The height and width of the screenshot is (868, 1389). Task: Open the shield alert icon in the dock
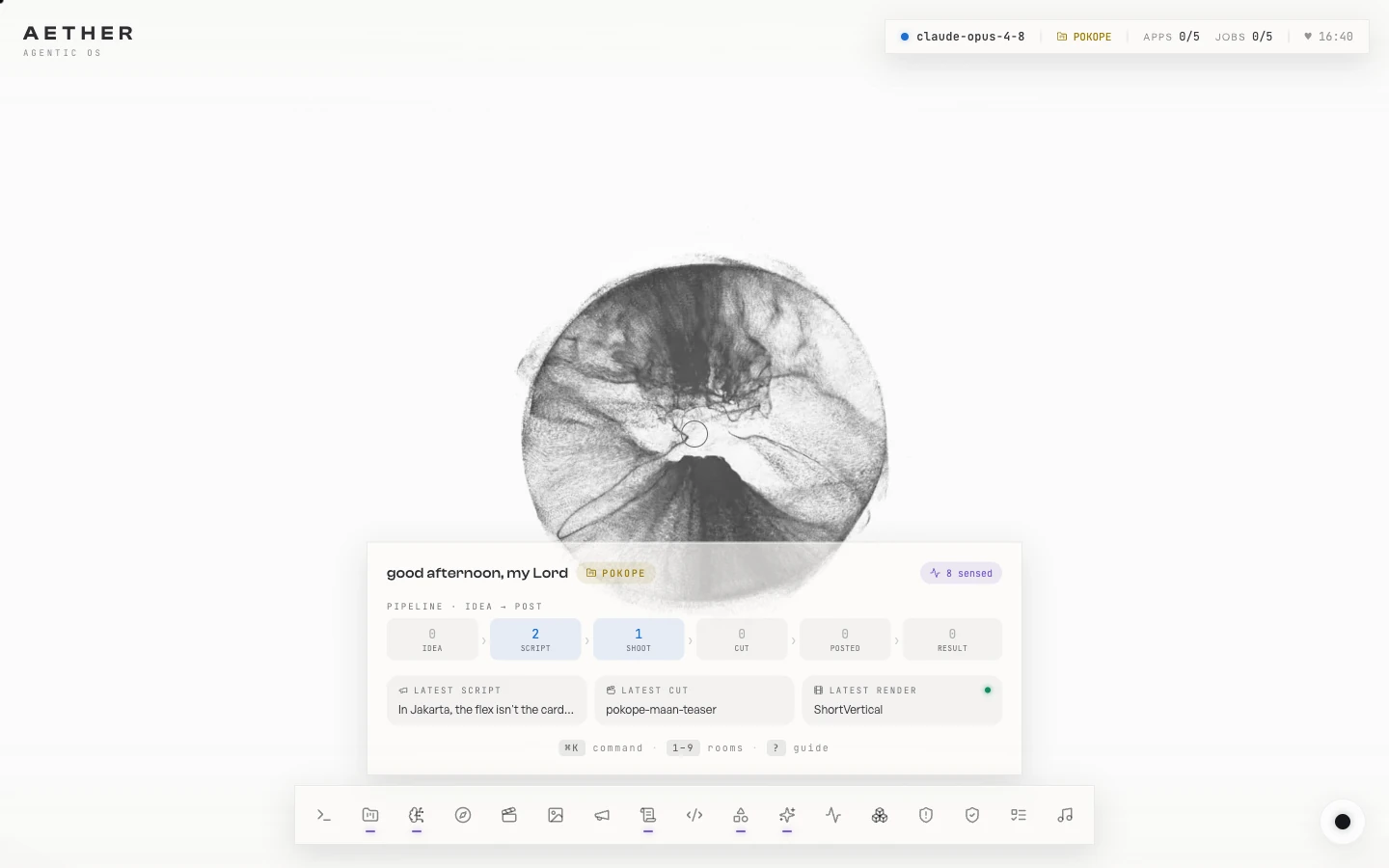click(926, 815)
